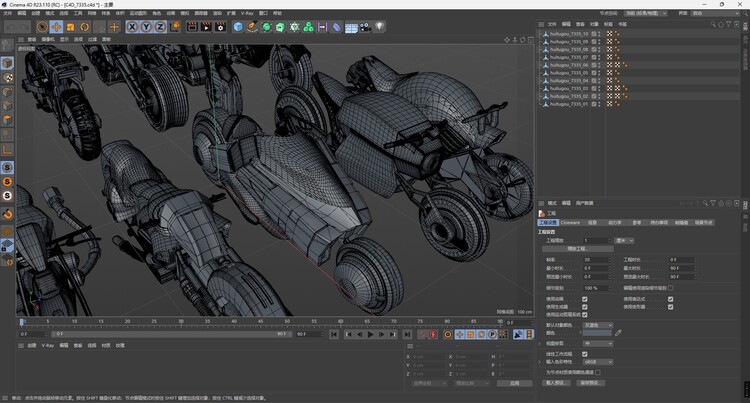Image resolution: width=750 pixels, height=403 pixels.
Task: Click Render View clapperboard icon
Action: (192, 27)
